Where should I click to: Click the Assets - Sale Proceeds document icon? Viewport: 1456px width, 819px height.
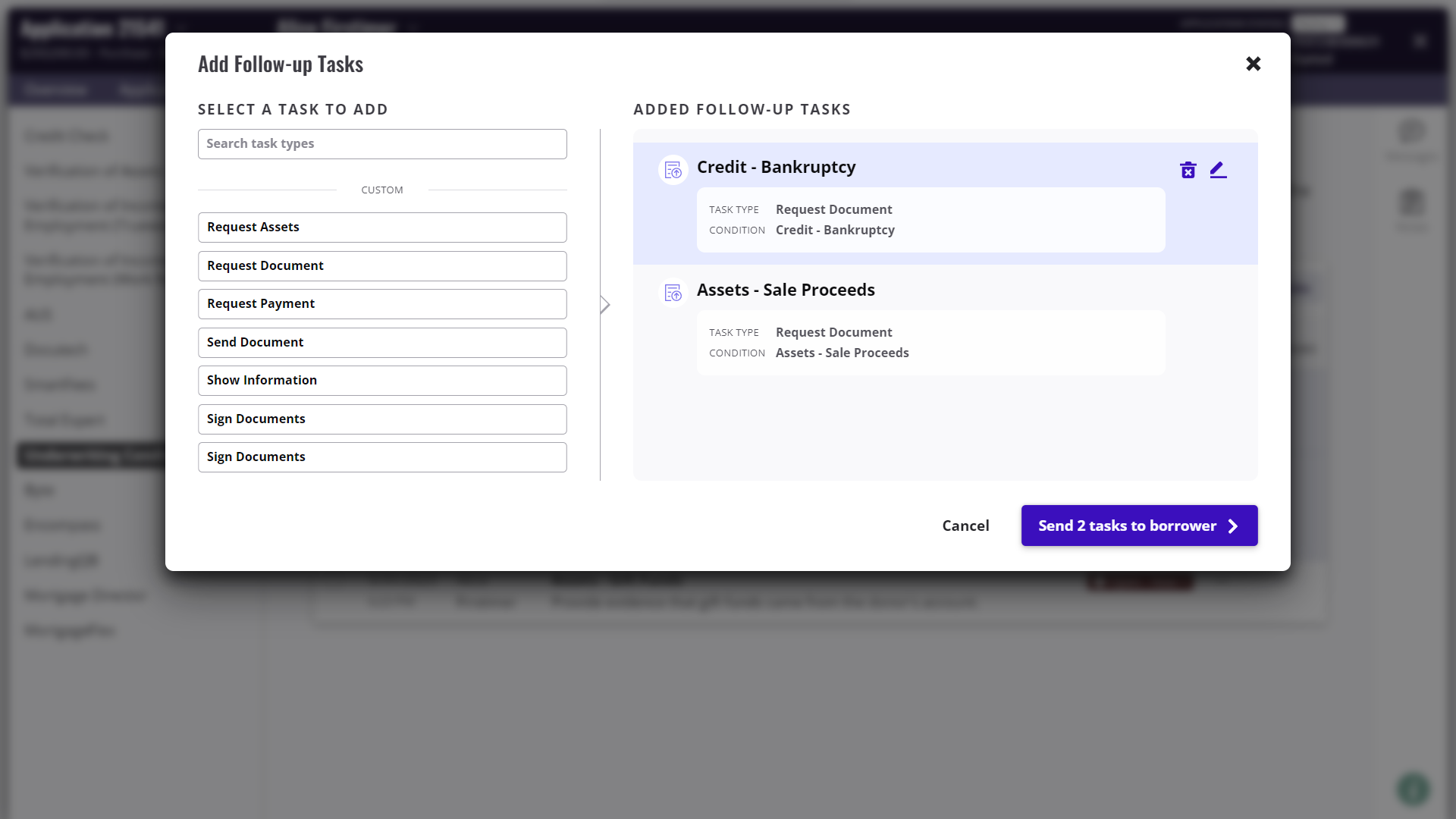click(673, 293)
